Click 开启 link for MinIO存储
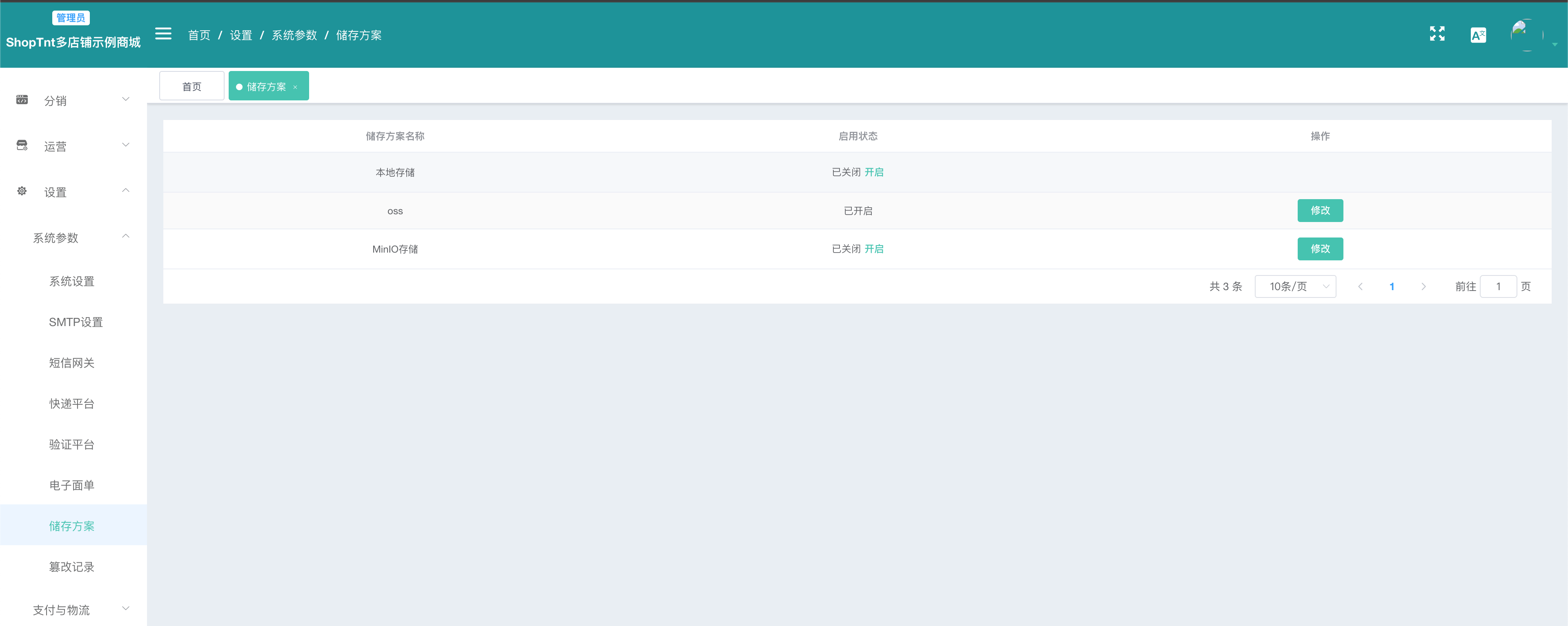The height and width of the screenshot is (626, 1568). (874, 249)
